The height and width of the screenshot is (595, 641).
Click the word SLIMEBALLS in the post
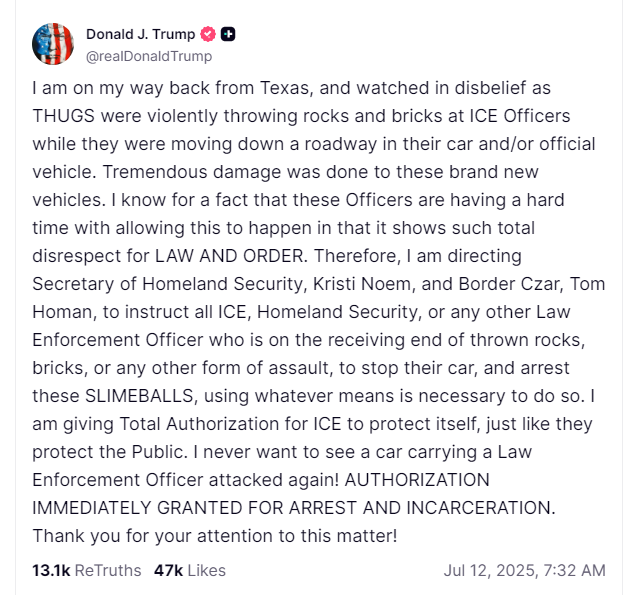139,396
